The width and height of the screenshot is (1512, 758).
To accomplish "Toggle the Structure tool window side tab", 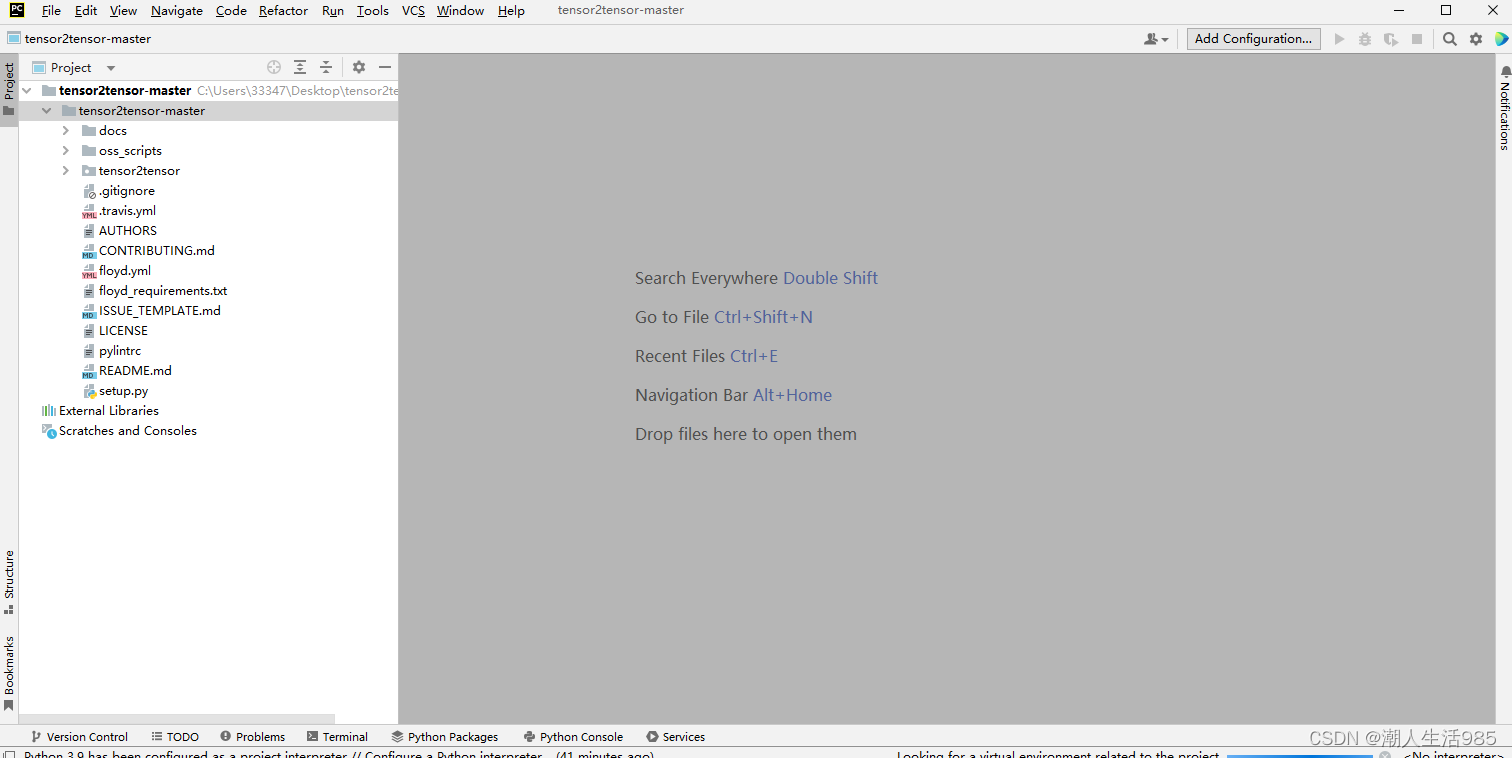I will (9, 582).
